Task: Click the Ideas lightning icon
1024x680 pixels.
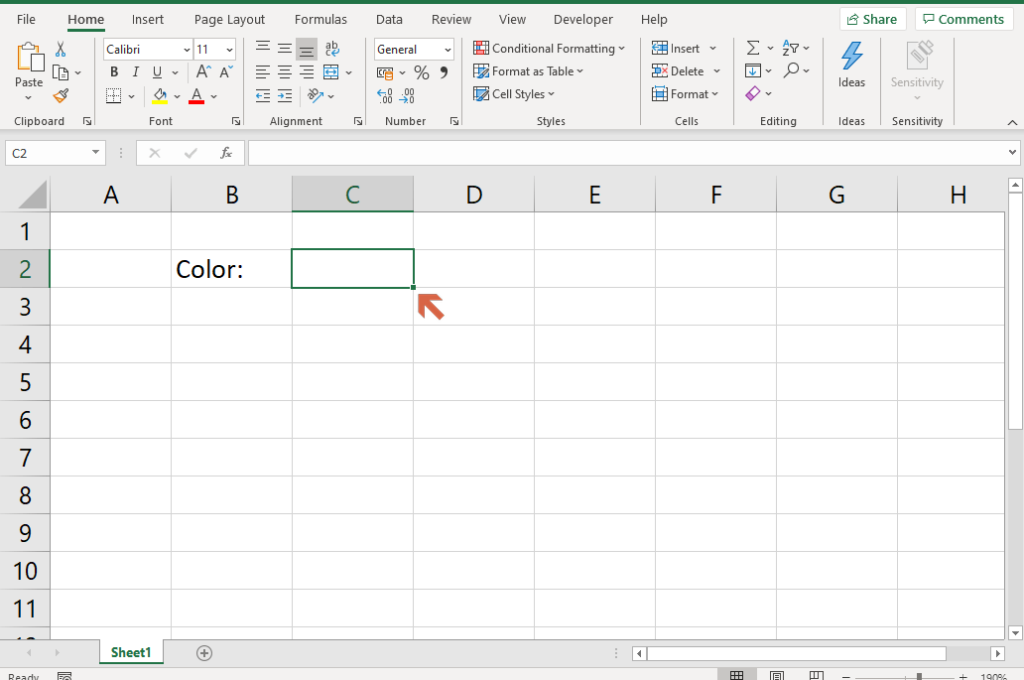Action: pyautogui.click(x=852, y=56)
